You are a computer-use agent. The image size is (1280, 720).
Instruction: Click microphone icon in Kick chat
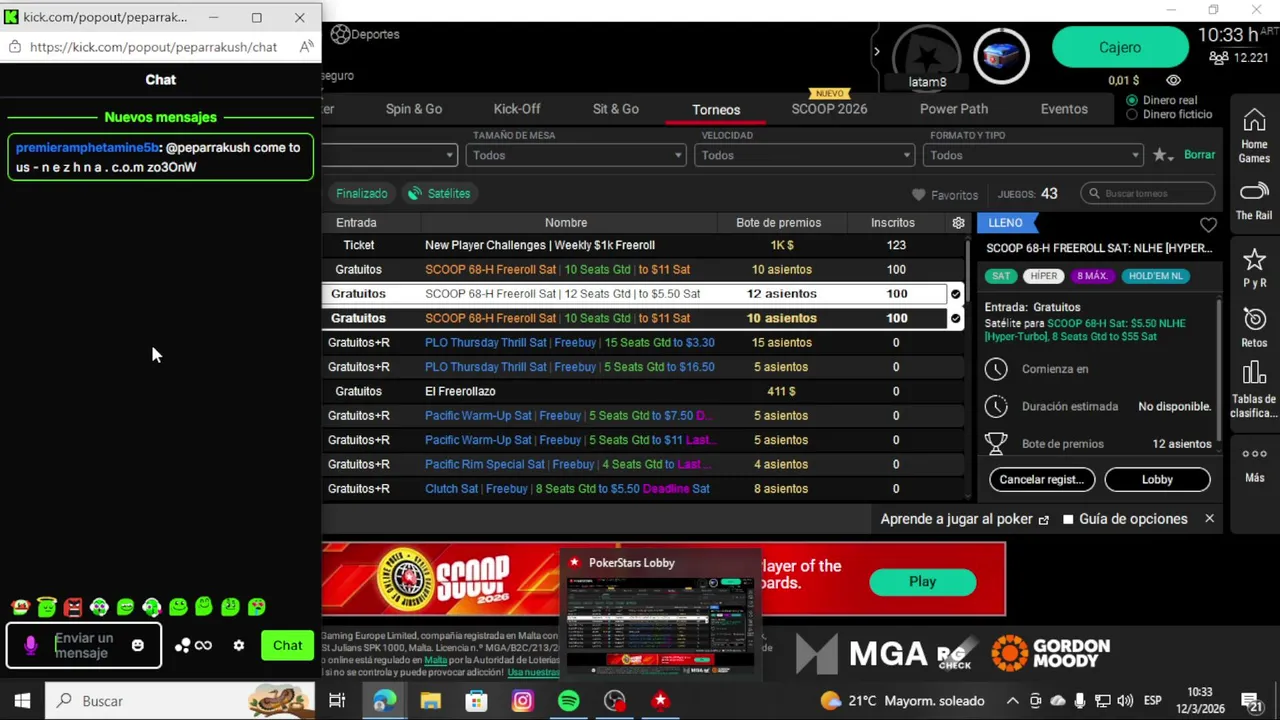[30, 645]
